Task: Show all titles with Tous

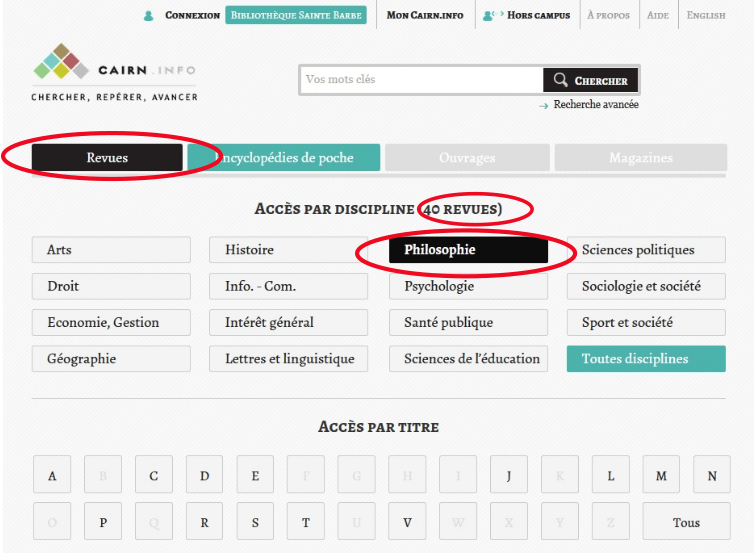Action: pyautogui.click(x=687, y=521)
